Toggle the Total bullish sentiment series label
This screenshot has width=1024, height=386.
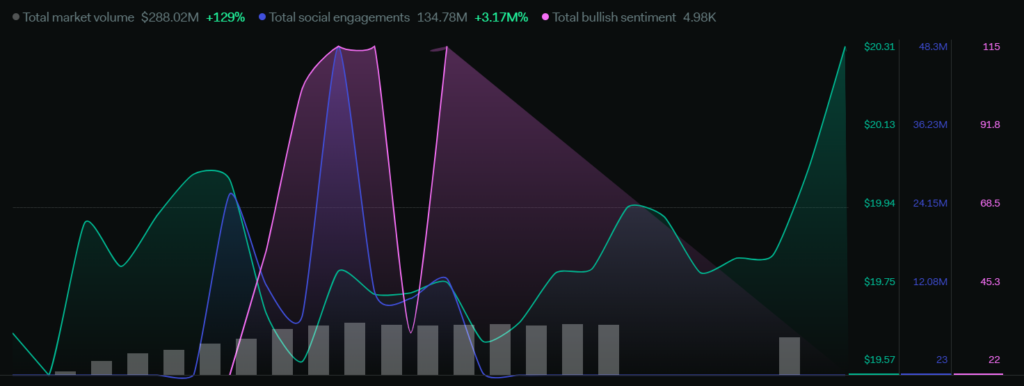(x=614, y=18)
